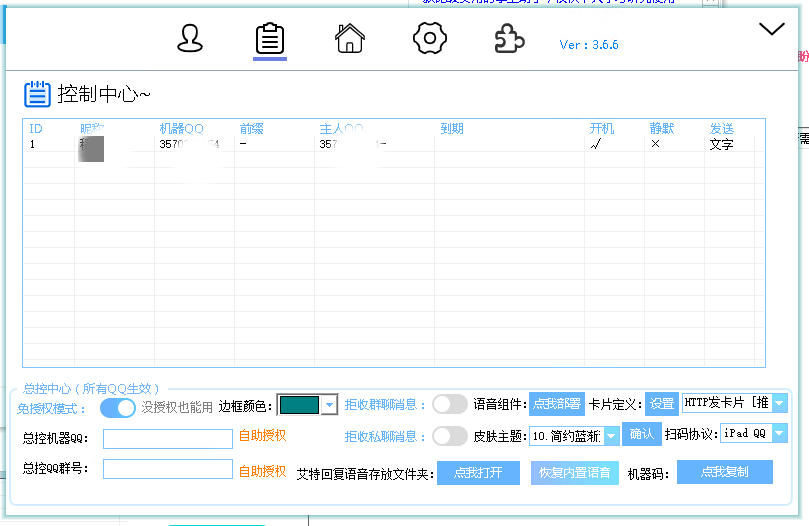Enable the 拒收私聊消息 switch
The width and height of the screenshot is (809, 526).
450,436
